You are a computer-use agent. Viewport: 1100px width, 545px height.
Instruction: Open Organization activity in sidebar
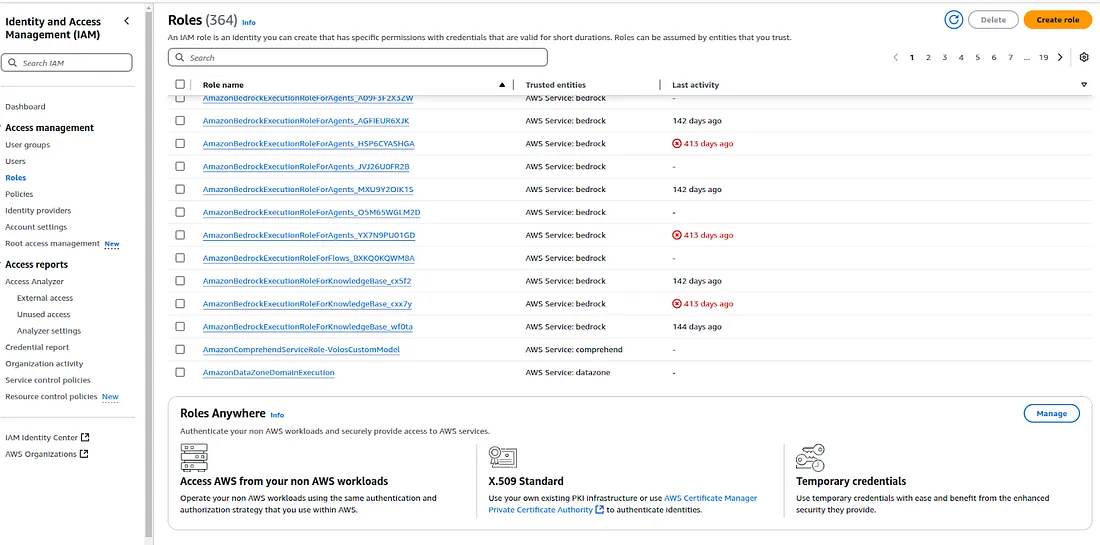pyautogui.click(x=44, y=363)
